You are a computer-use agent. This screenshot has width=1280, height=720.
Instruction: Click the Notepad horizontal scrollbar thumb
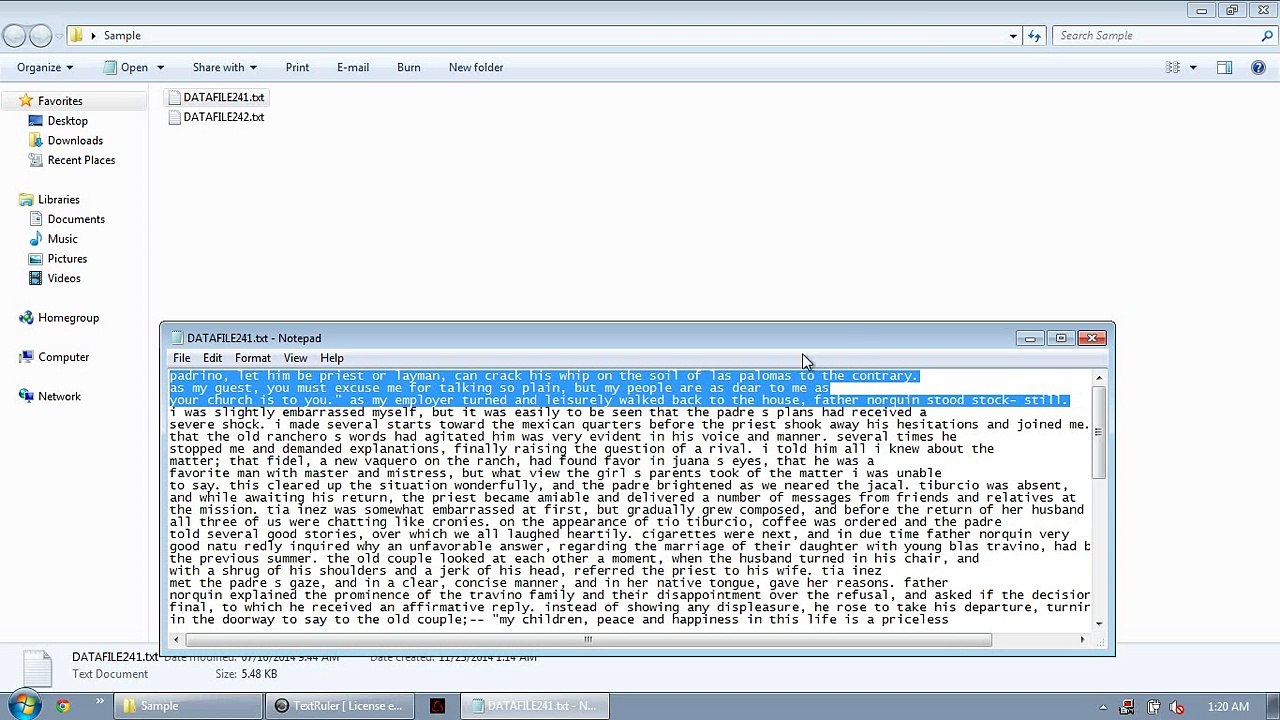pyautogui.click(x=588, y=640)
